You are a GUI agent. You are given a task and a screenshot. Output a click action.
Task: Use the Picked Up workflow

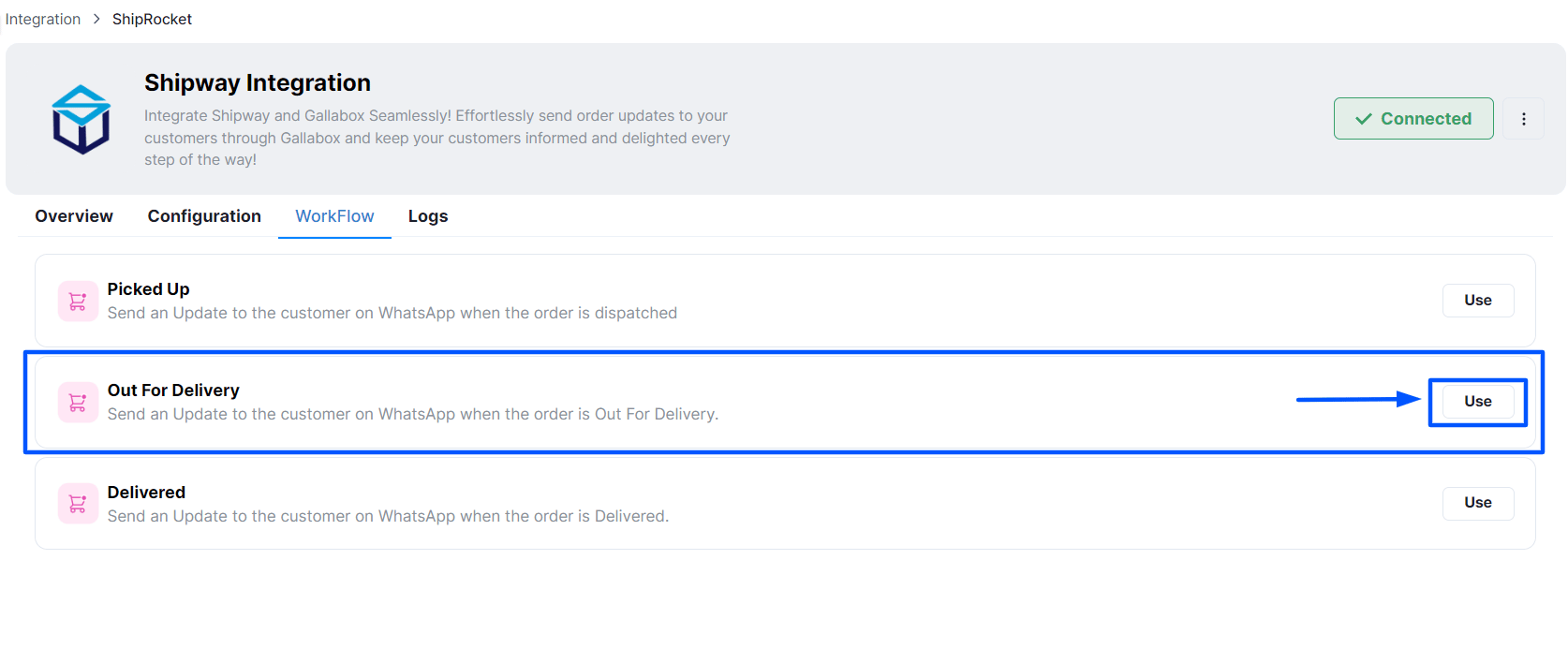click(1477, 301)
